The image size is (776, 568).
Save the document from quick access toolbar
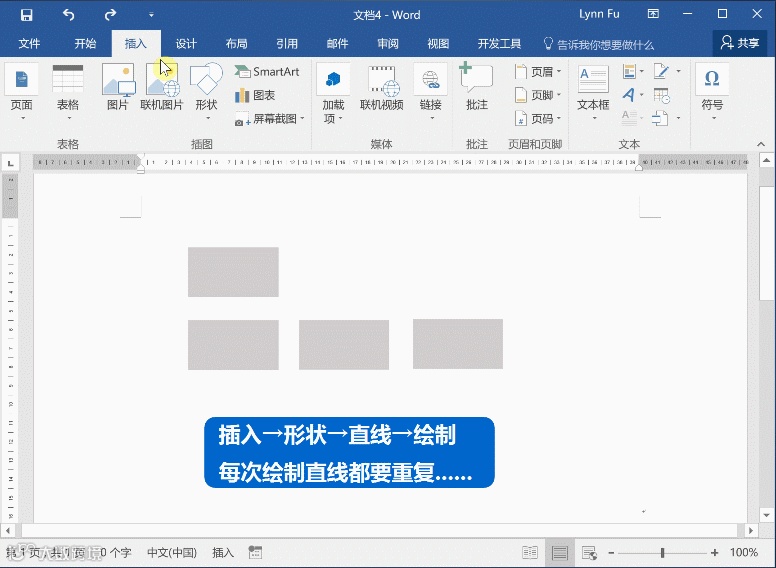pyautogui.click(x=26, y=15)
